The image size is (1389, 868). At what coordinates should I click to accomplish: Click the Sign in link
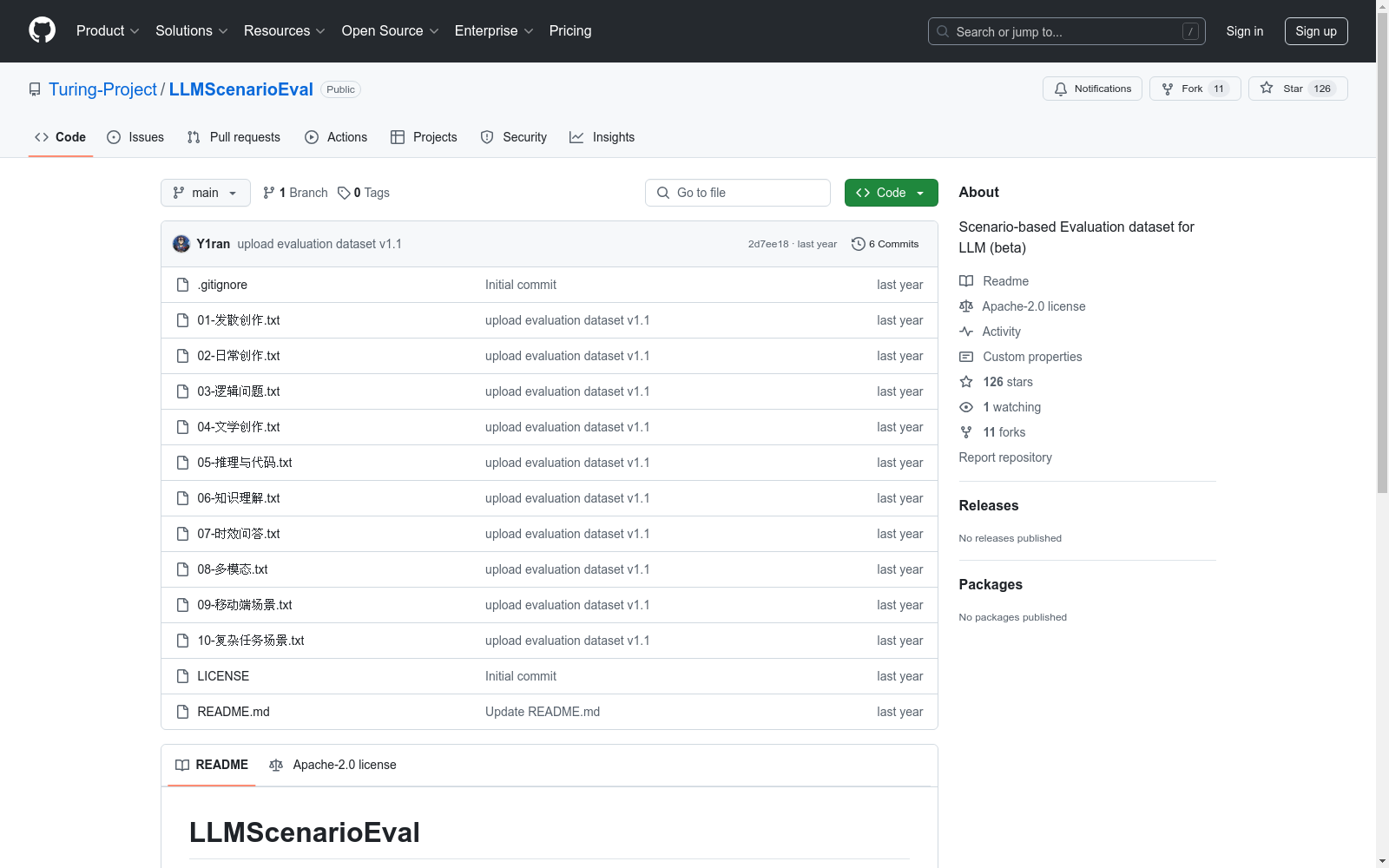1245,31
